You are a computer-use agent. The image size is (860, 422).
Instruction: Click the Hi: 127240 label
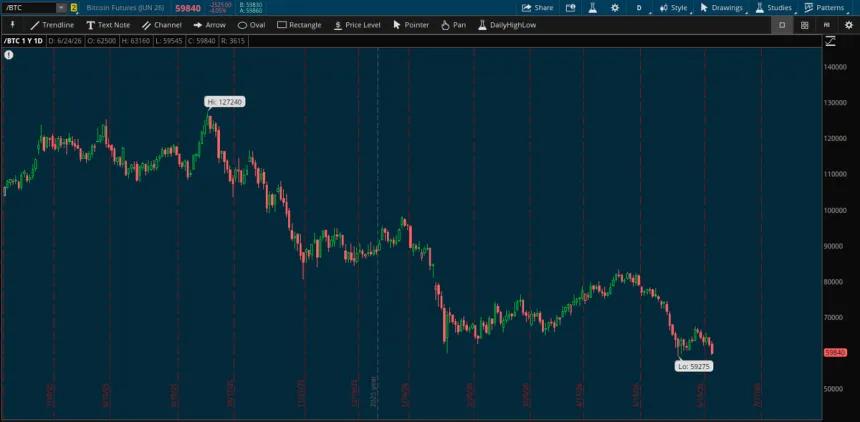click(x=225, y=102)
